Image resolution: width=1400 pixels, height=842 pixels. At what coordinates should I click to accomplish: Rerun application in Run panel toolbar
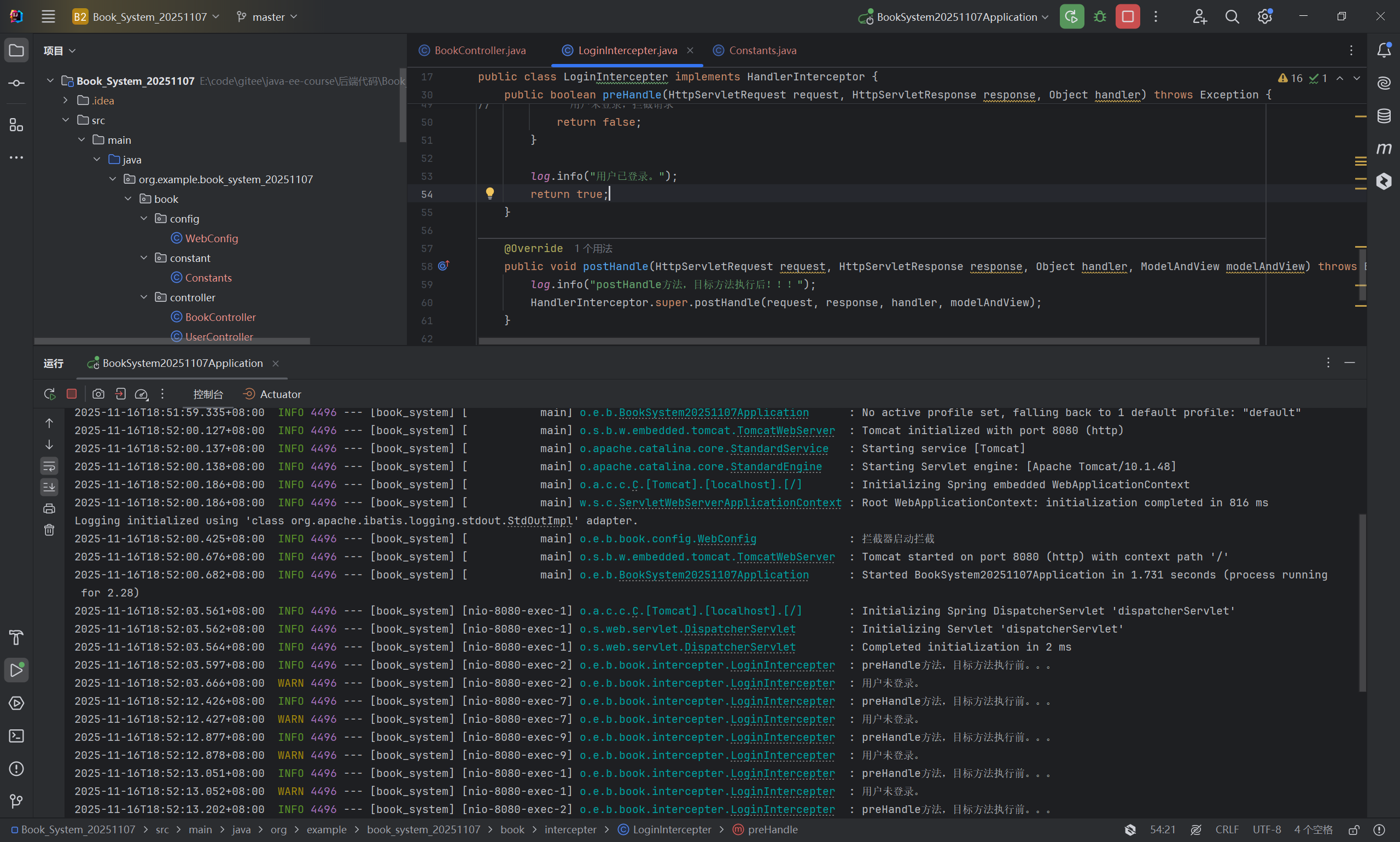[x=49, y=394]
